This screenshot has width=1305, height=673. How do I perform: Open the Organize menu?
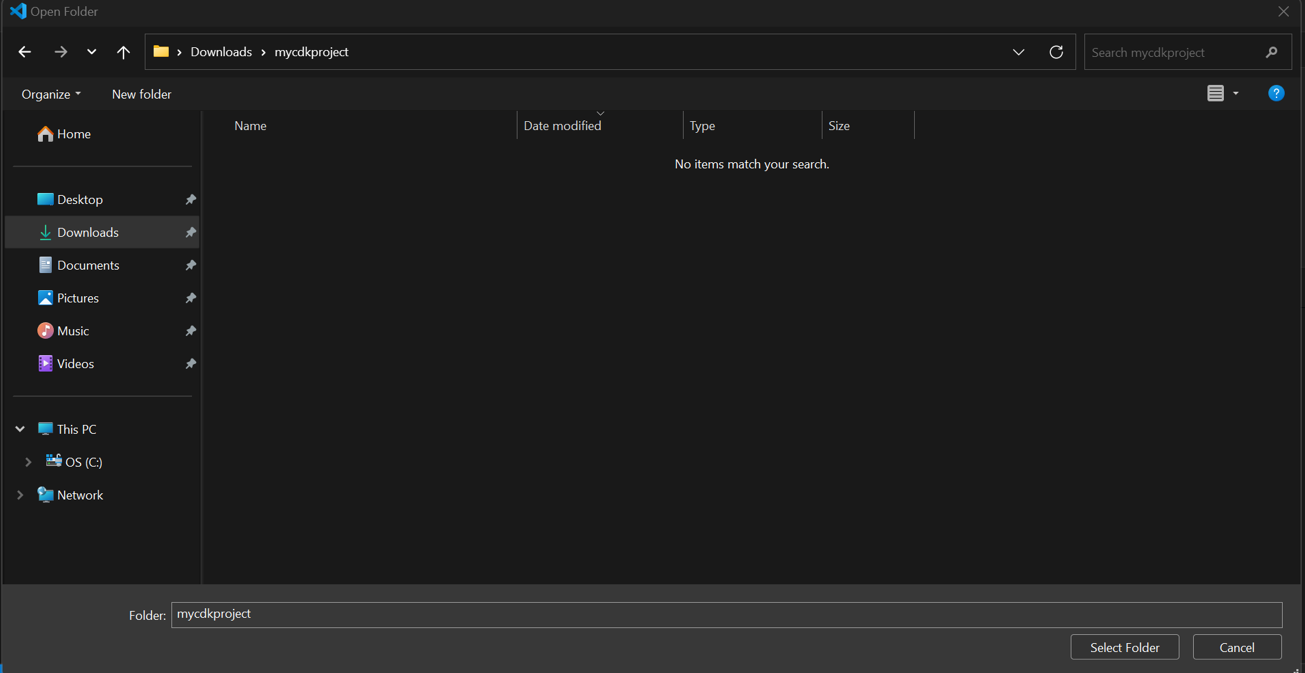(47, 93)
